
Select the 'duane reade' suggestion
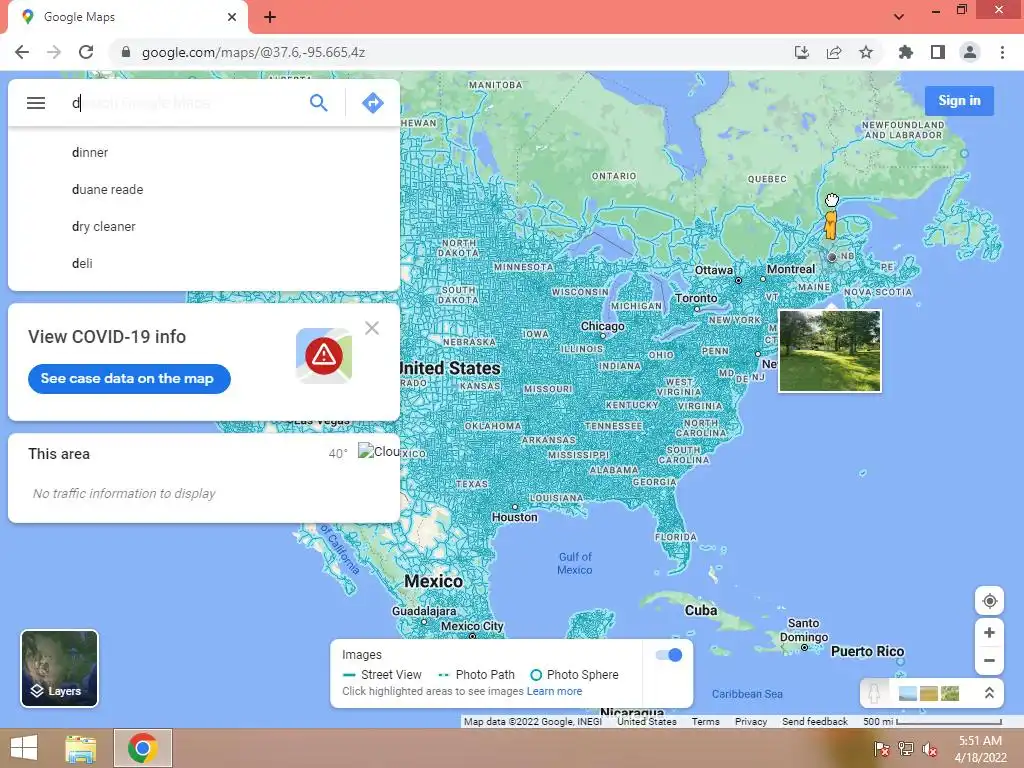204,189
